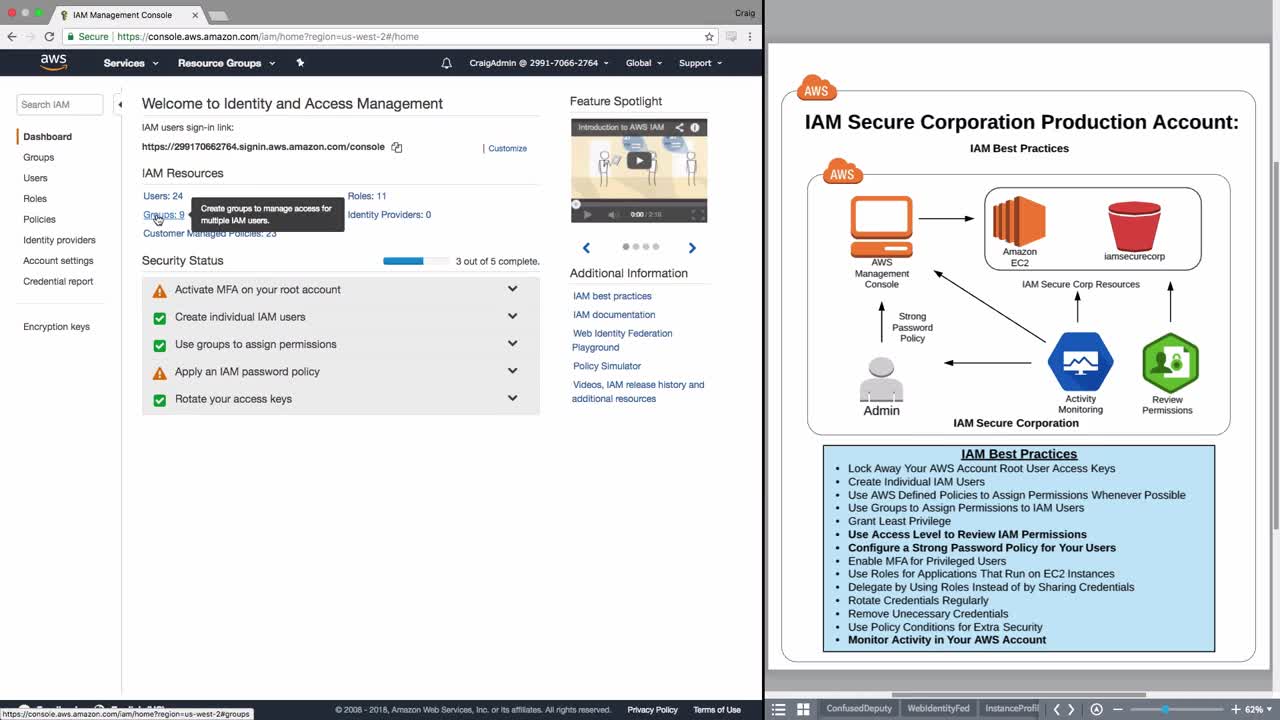The width and height of the screenshot is (1280, 720).
Task: Reload the IAM console page
Action: (x=49, y=36)
